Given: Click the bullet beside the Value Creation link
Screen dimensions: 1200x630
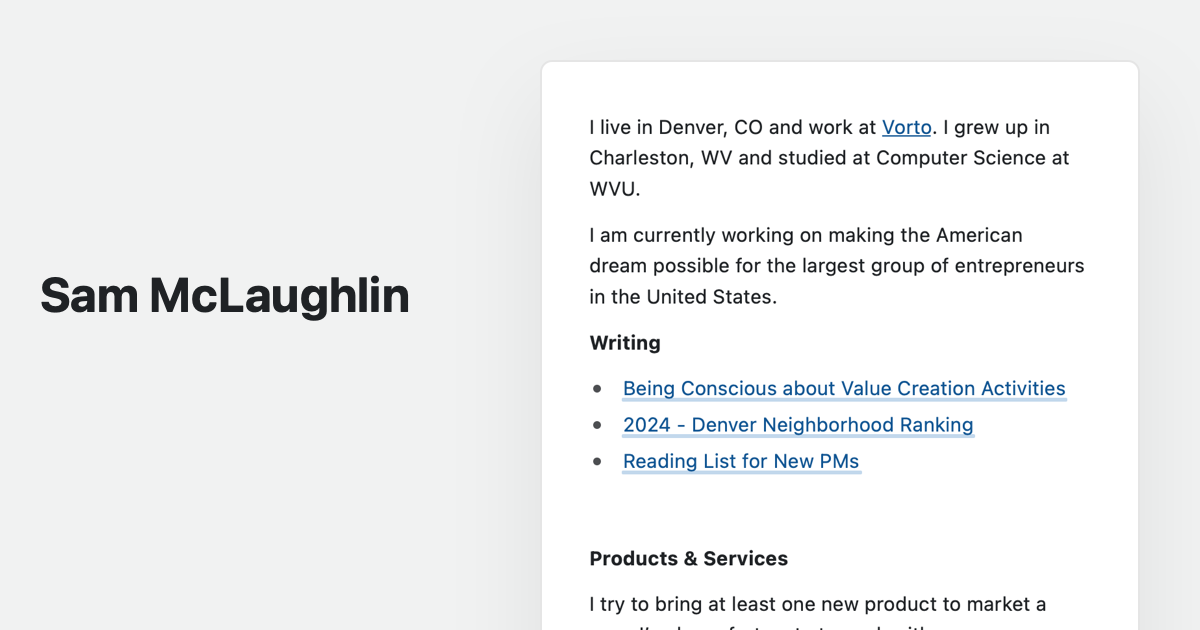Looking at the screenshot, I should tap(598, 388).
